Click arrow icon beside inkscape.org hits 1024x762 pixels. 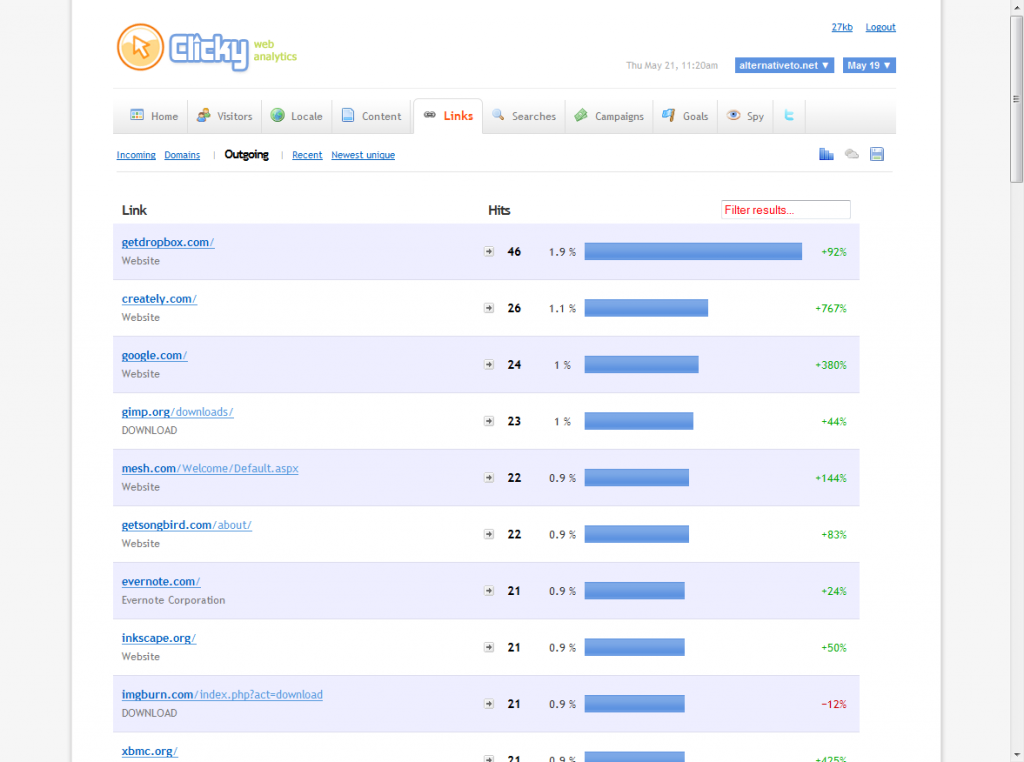tap(488, 647)
